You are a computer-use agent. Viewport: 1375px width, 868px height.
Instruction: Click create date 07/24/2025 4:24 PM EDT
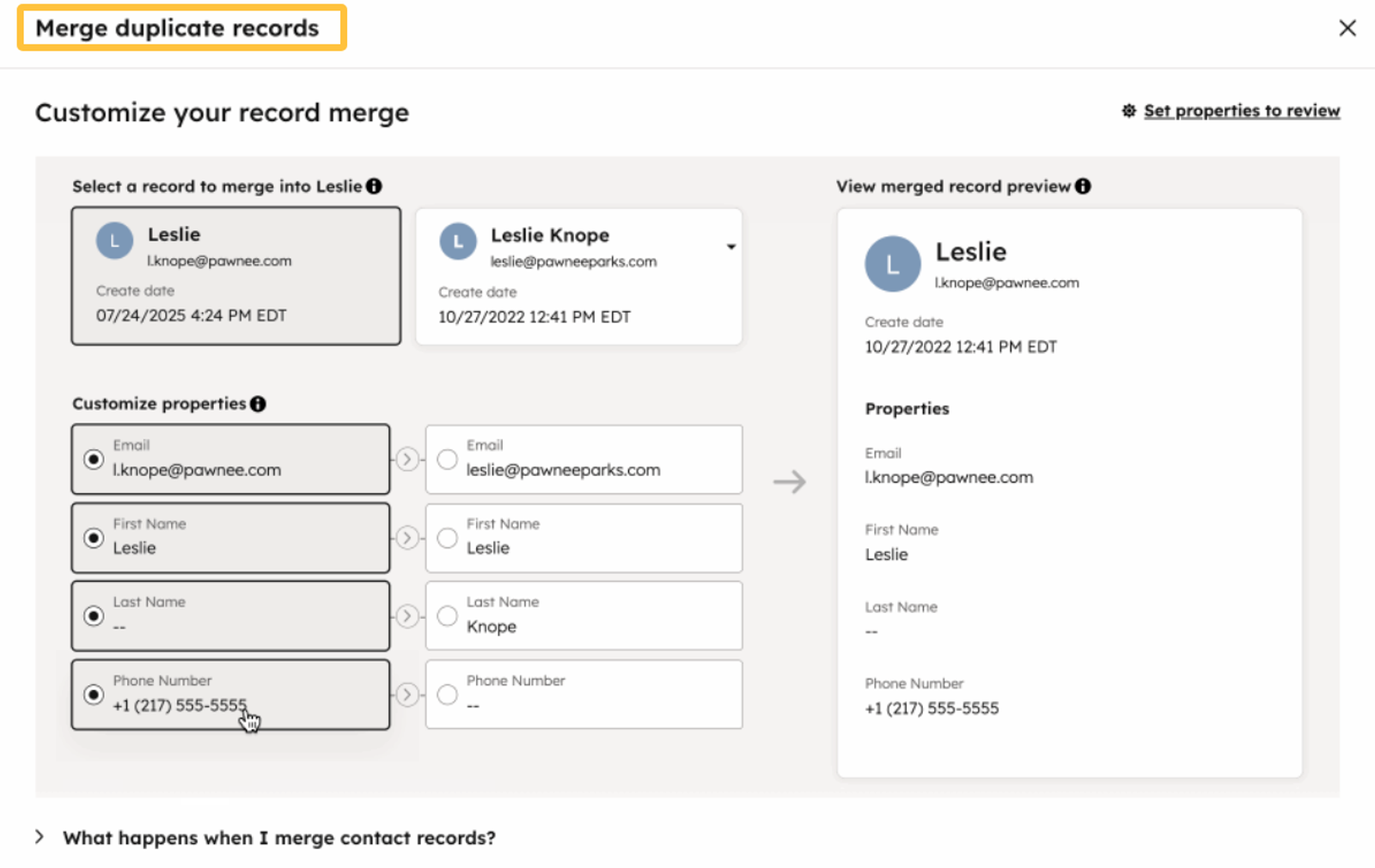(192, 315)
